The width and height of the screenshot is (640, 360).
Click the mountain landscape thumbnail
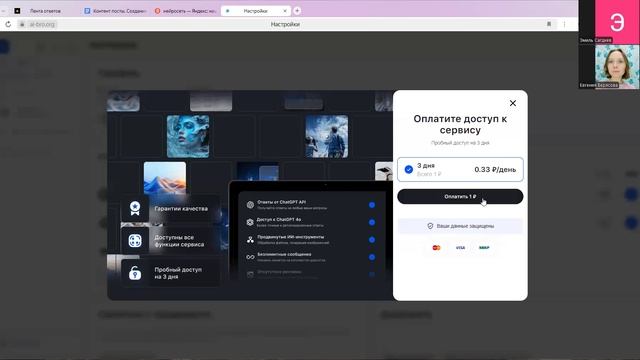[x=165, y=178]
